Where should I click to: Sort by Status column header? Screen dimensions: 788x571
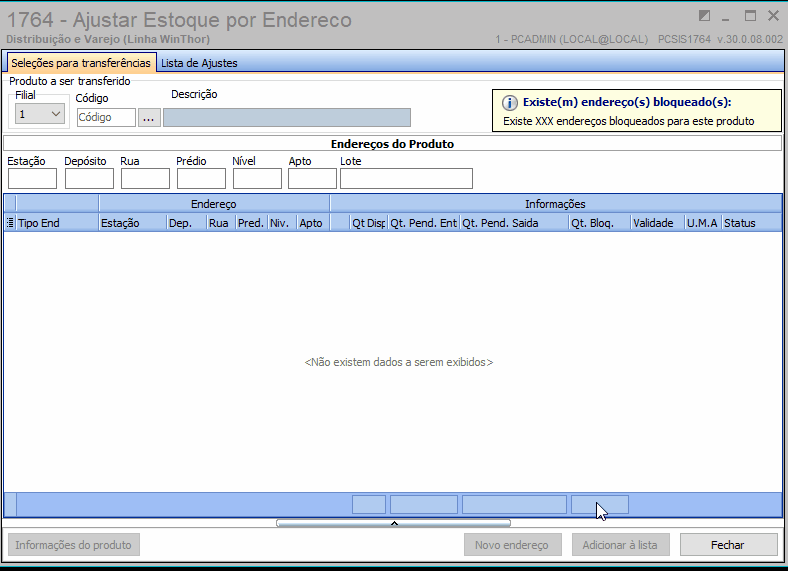tap(752, 223)
